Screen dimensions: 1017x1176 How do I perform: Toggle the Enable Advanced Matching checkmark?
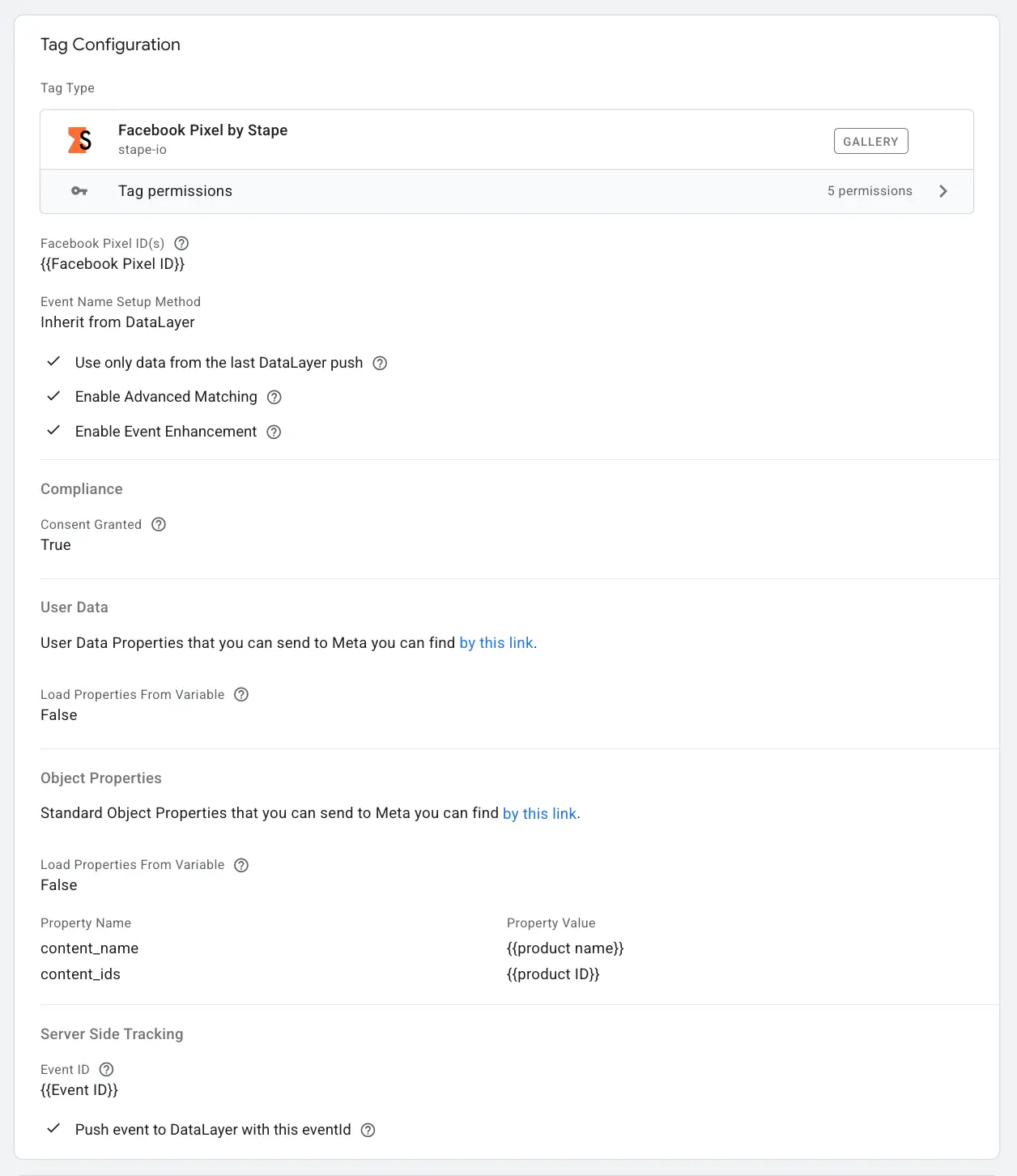pos(53,396)
